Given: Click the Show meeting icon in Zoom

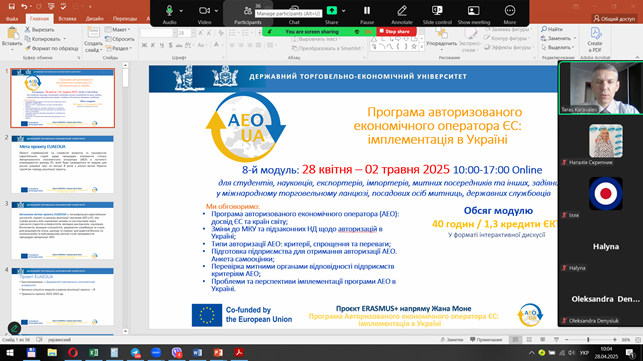Looking at the screenshot, I should pyautogui.click(x=474, y=11).
